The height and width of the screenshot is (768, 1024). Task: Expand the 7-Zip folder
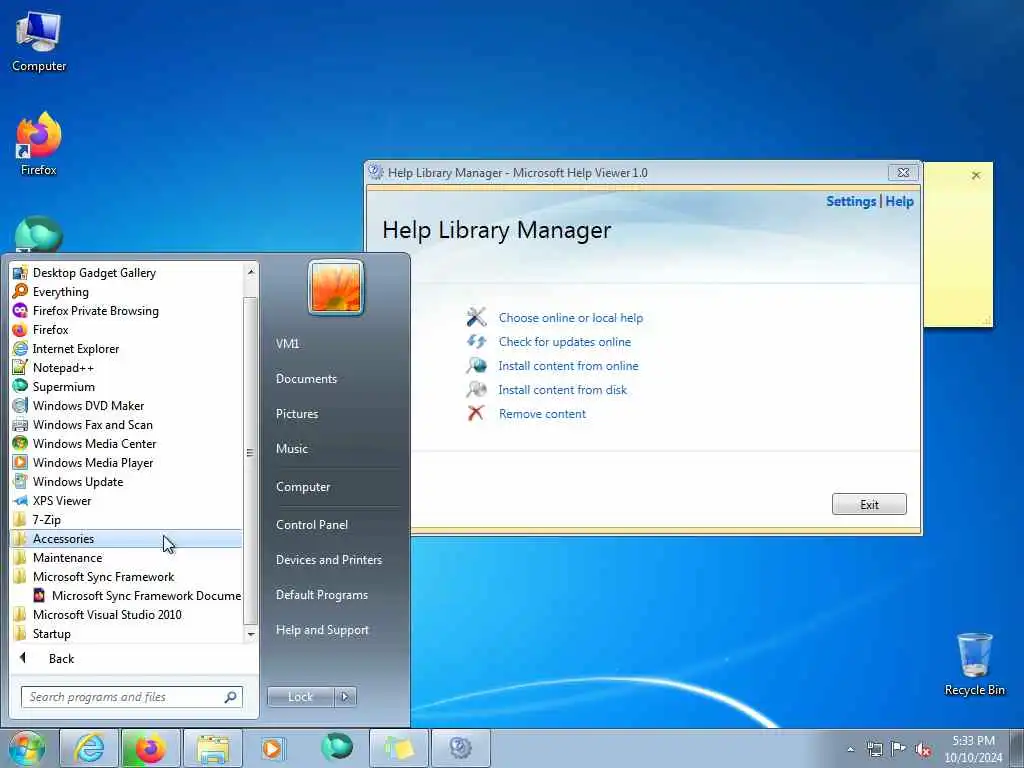pyautogui.click(x=127, y=520)
